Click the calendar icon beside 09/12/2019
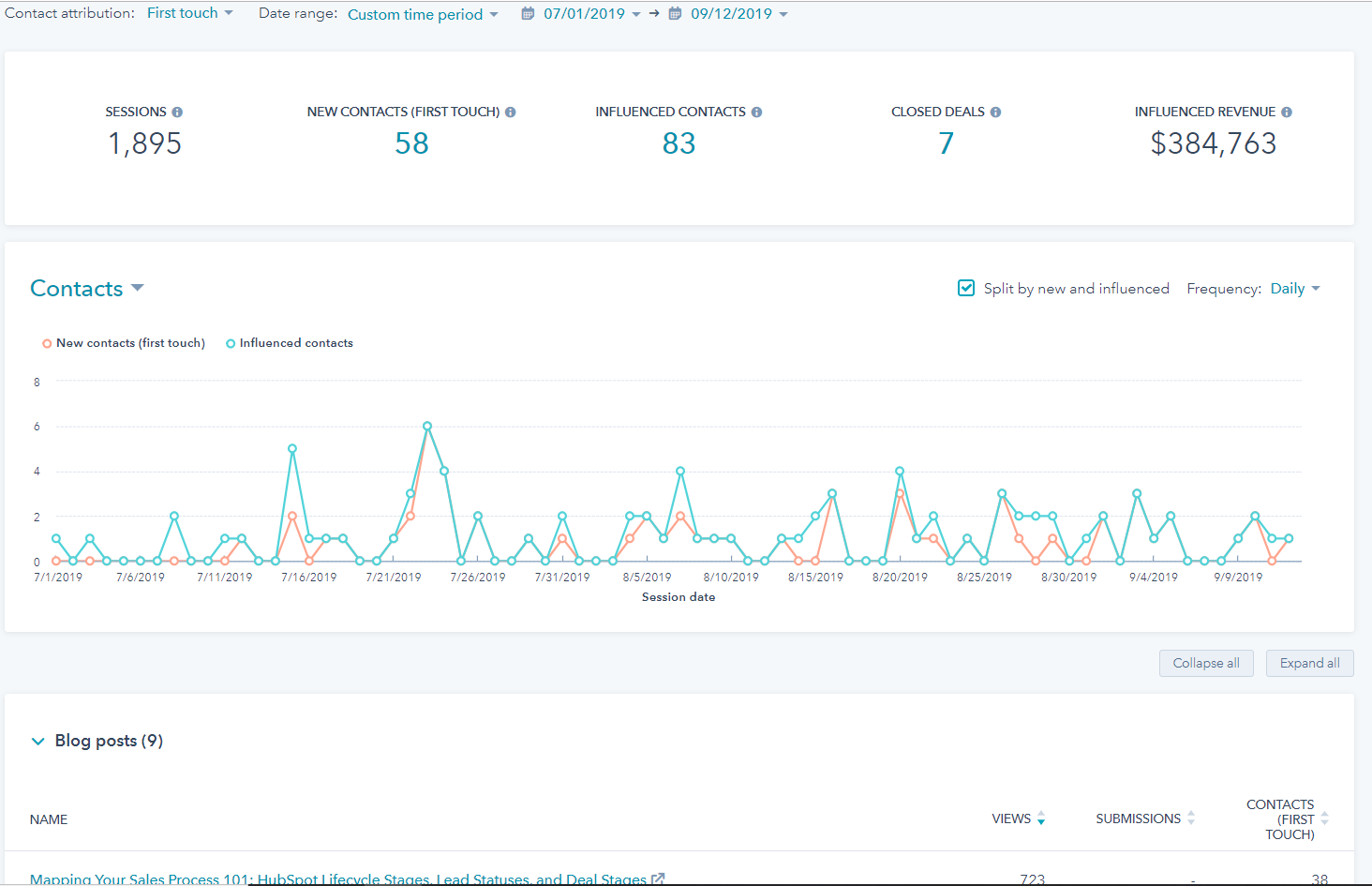 tap(674, 13)
